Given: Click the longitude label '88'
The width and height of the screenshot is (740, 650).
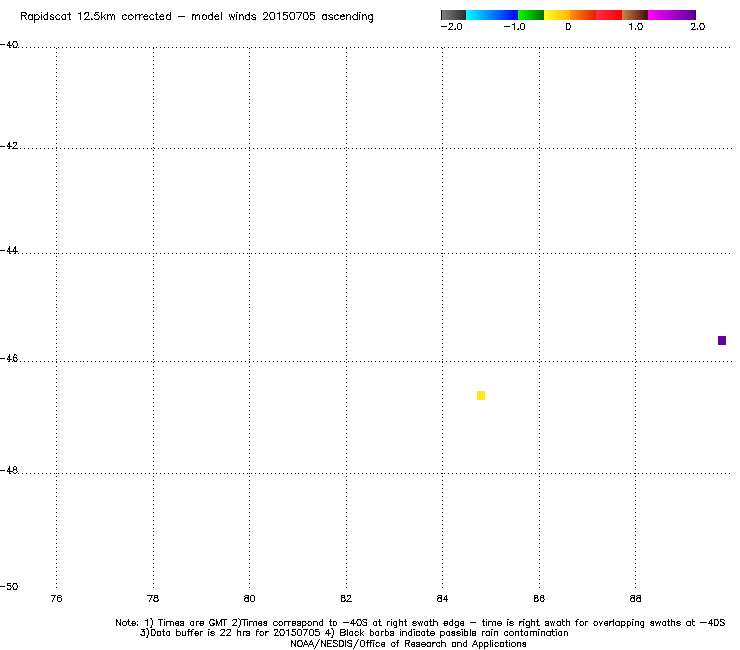Looking at the screenshot, I should 635,599.
